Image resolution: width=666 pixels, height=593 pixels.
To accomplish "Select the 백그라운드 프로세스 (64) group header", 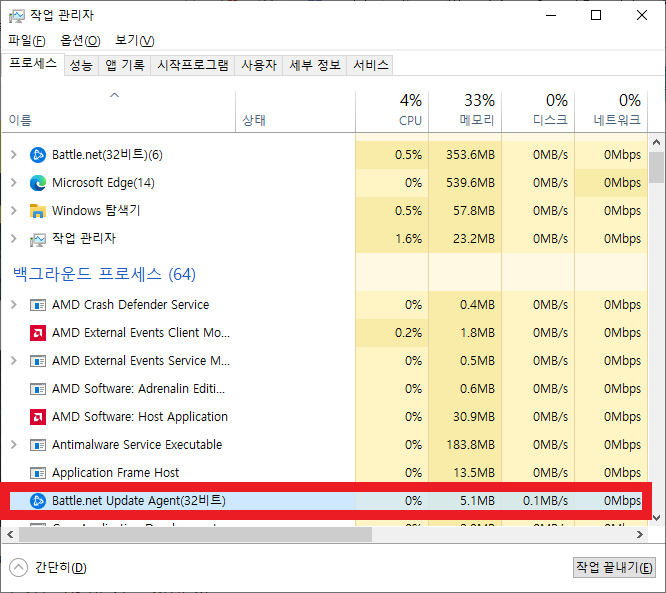I will (x=104, y=274).
